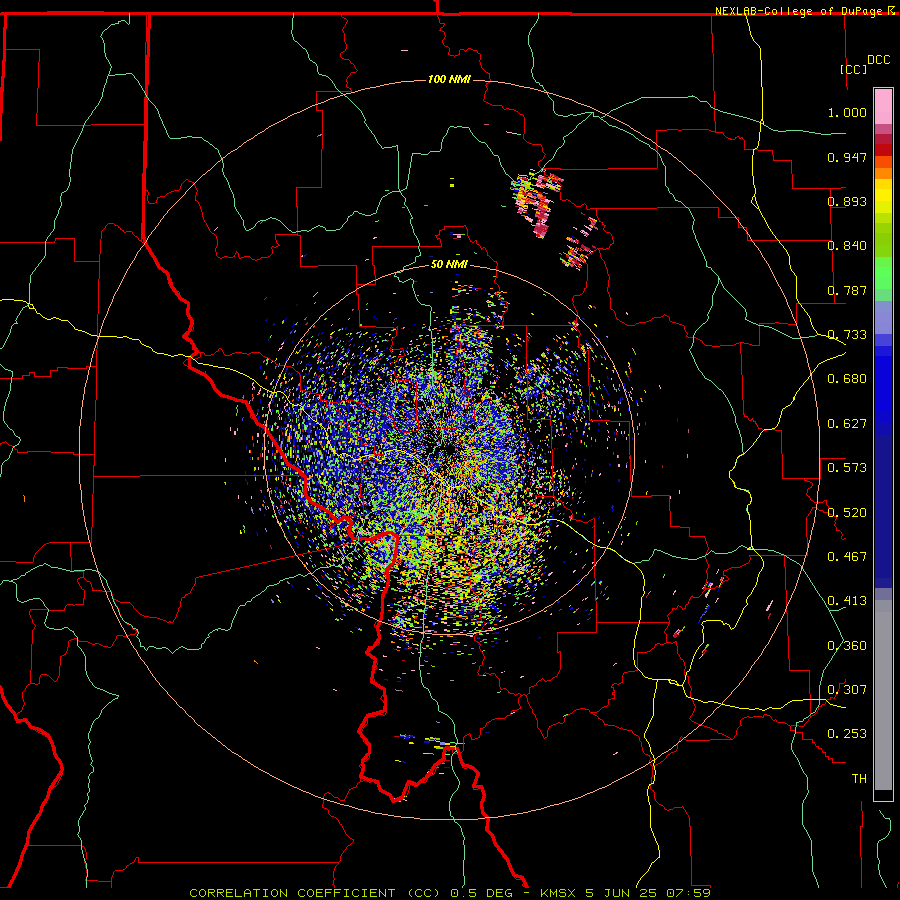Image resolution: width=900 pixels, height=900 pixels.
Task: Click the 0.520 legend value
Action: click(847, 513)
